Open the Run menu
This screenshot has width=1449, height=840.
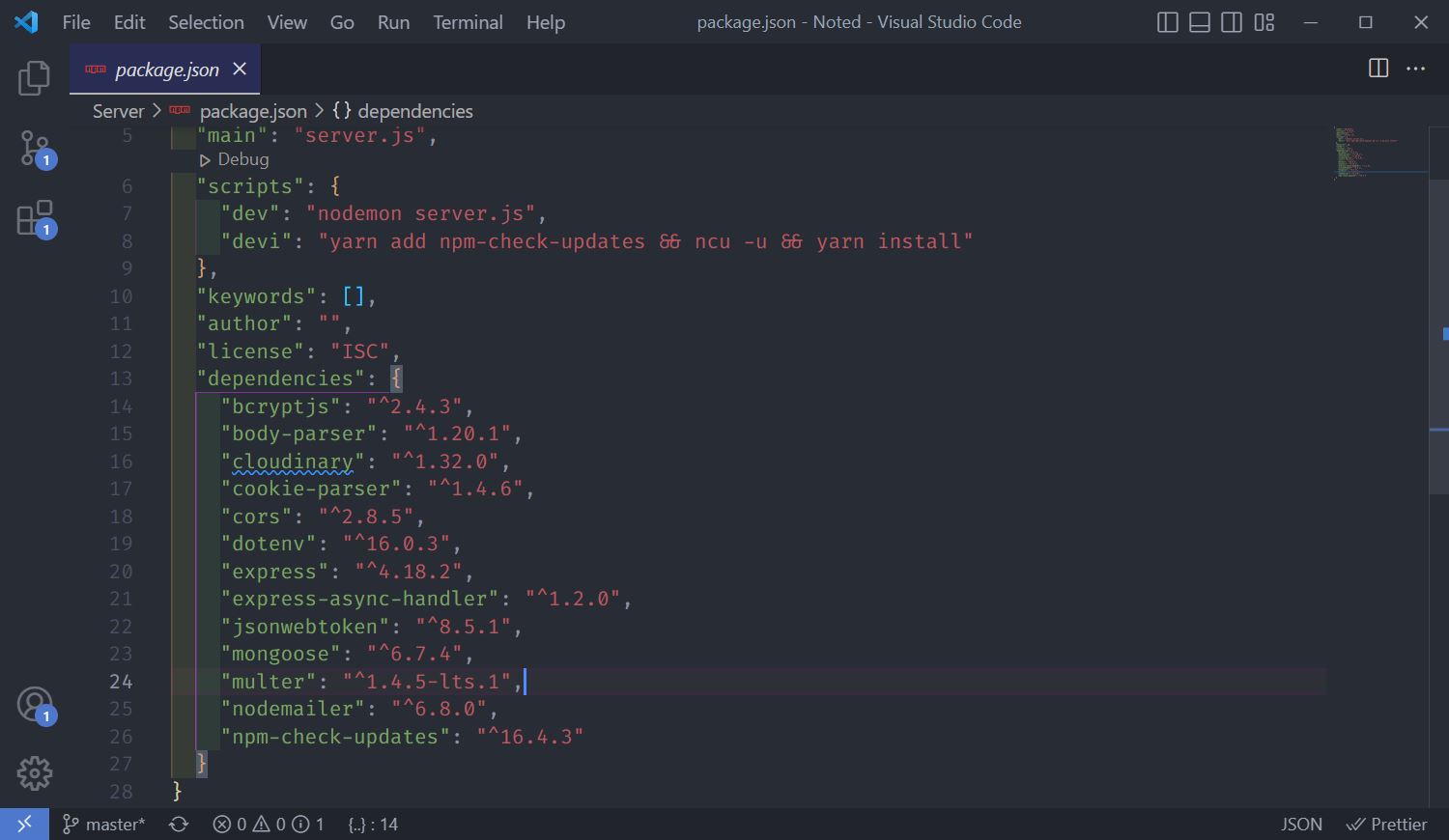(x=393, y=22)
